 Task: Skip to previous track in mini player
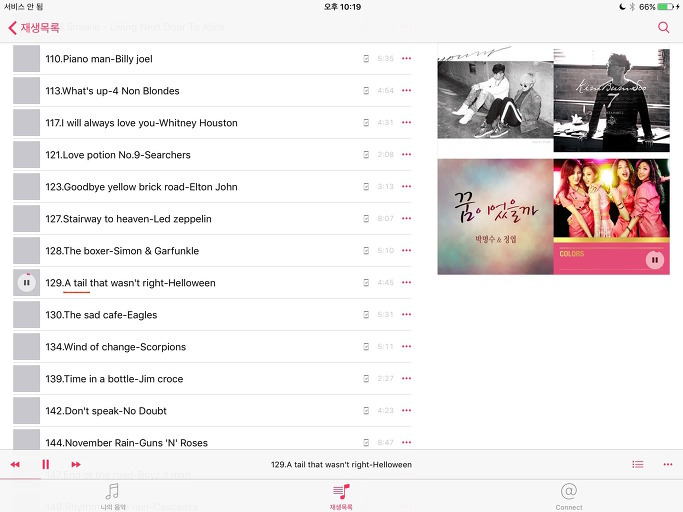click(15, 465)
